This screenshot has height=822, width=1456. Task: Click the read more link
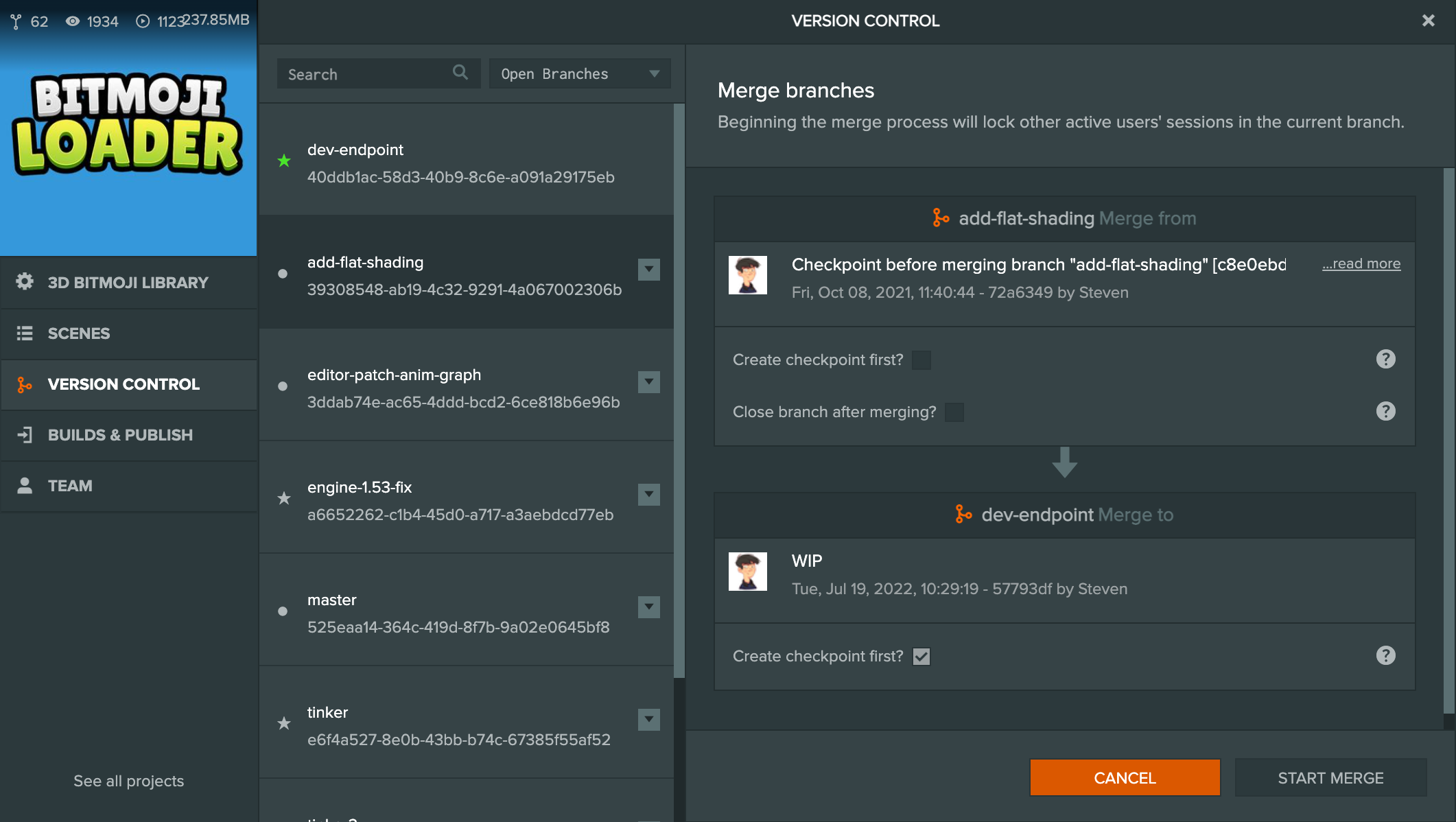pyautogui.click(x=1361, y=263)
